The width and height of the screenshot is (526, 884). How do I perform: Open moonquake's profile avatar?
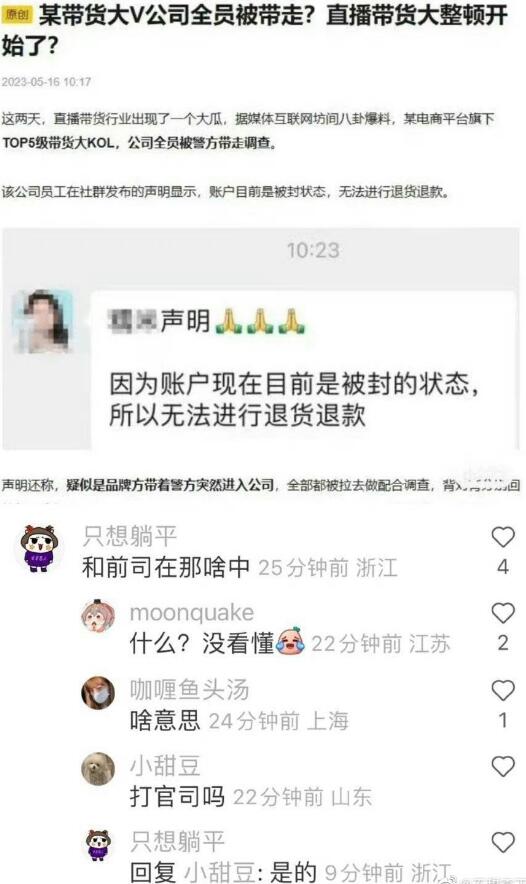(98, 616)
